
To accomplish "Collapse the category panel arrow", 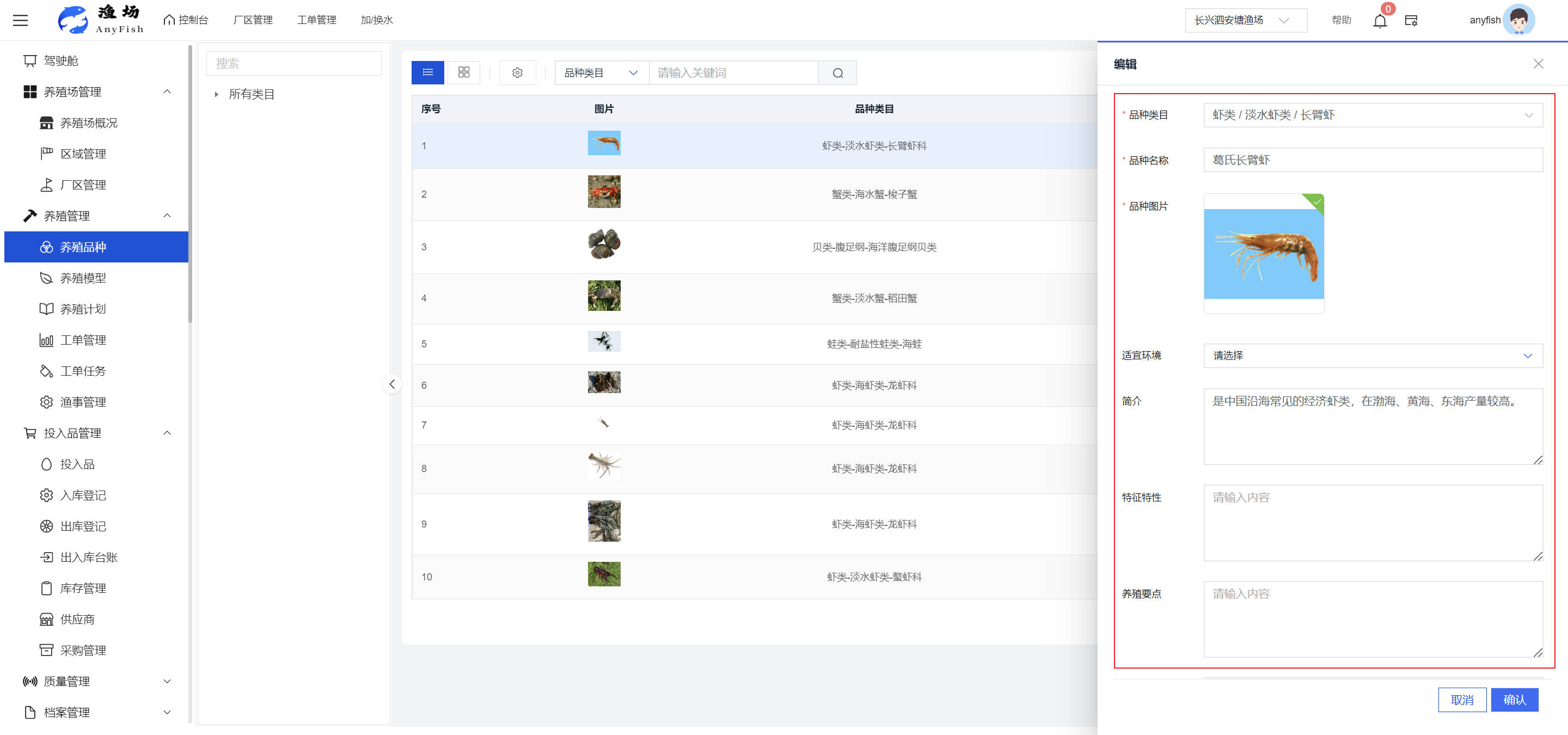I will point(392,384).
